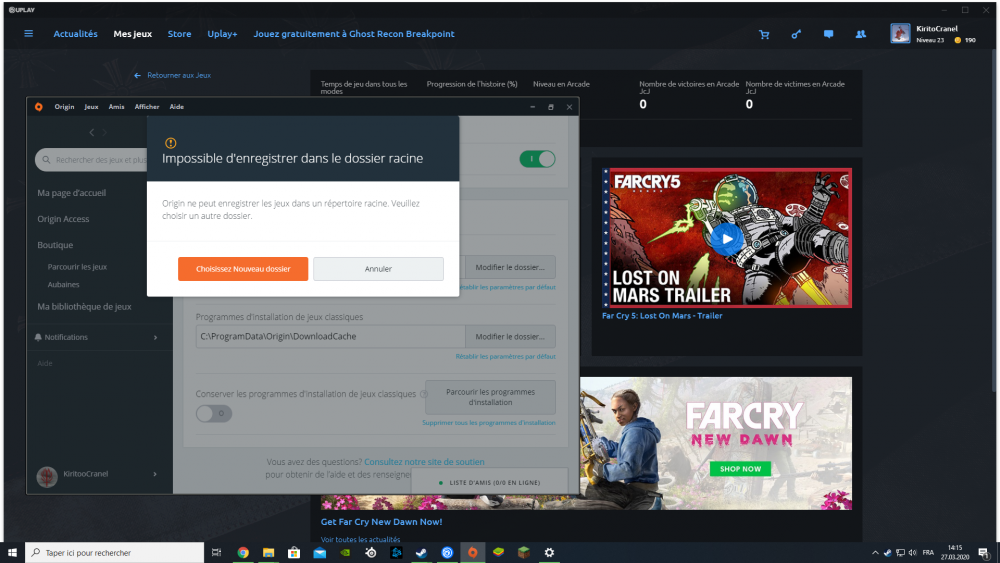Open the Uplay chat messages icon
The width and height of the screenshot is (1000, 563).
(x=828, y=34)
